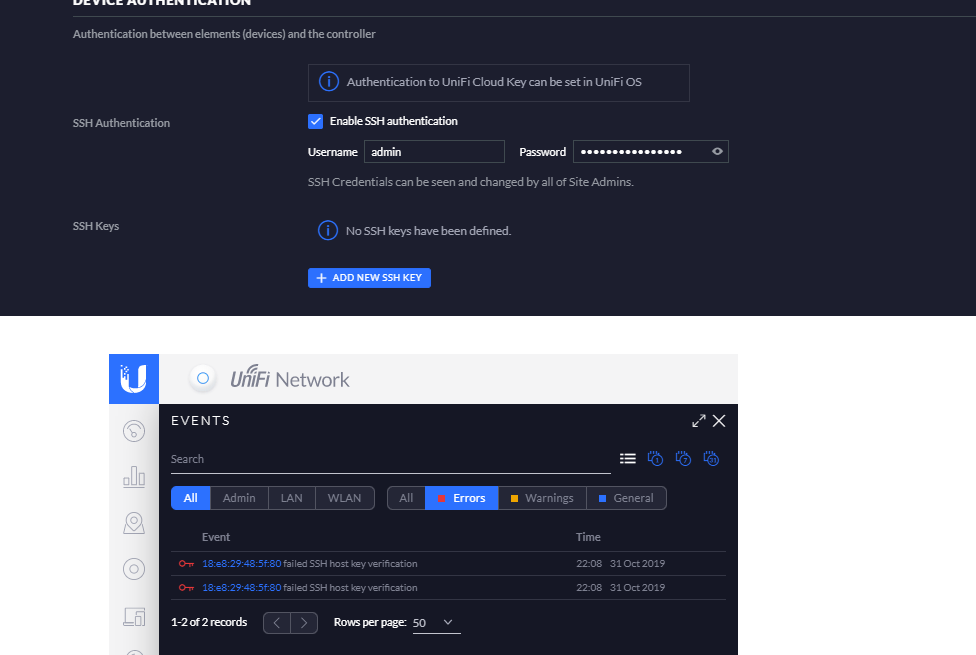Open the Clients icon in the sidebar
The height and width of the screenshot is (655, 976).
(x=134, y=616)
